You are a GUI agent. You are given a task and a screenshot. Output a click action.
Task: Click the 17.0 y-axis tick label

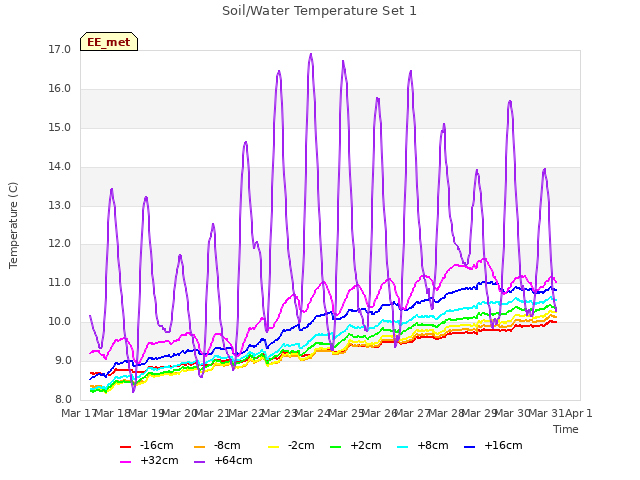(60, 50)
